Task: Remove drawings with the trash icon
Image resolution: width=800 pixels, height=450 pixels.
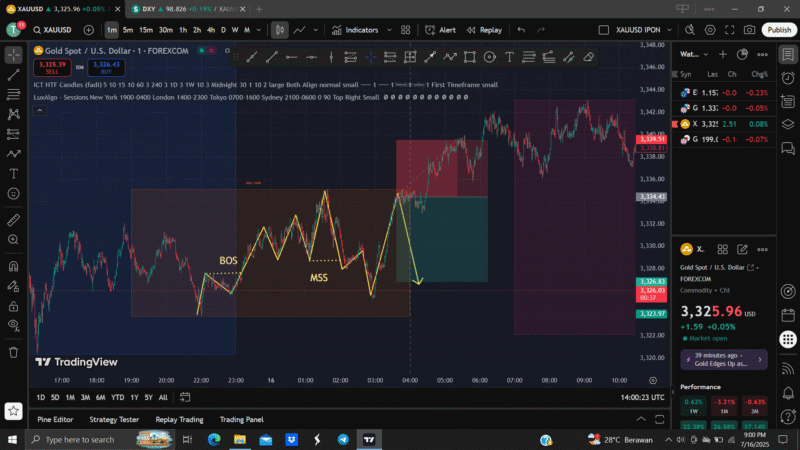Action: pyautogui.click(x=14, y=351)
